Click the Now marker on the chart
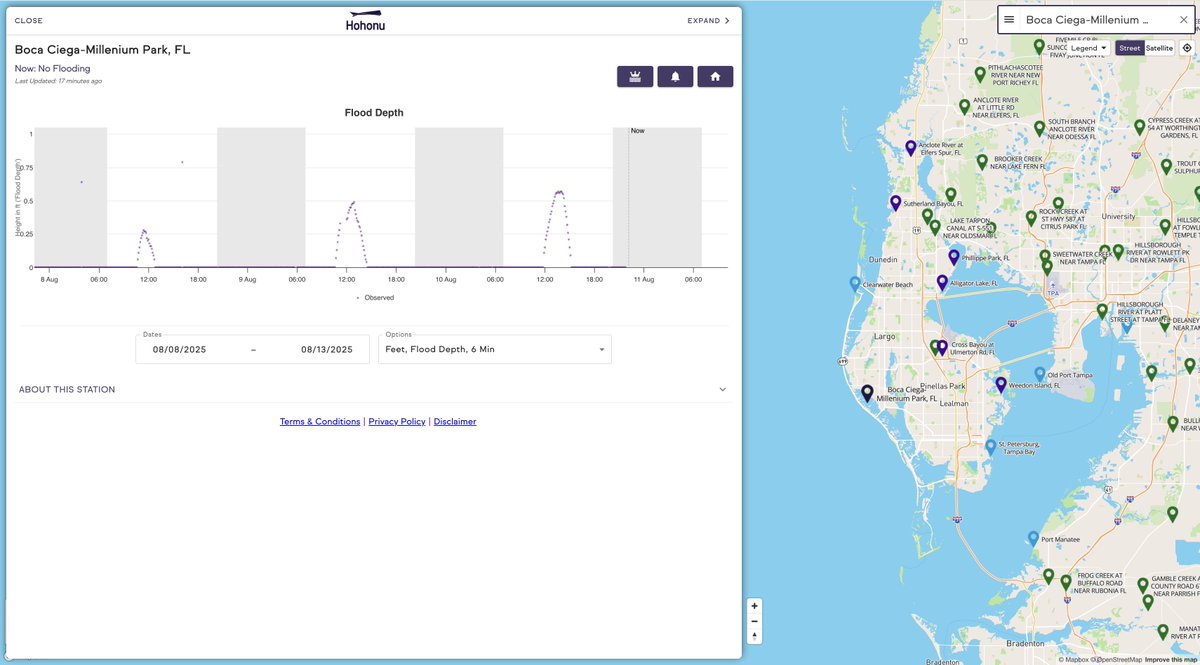Screen dimensions: 1200x665 click(x=637, y=130)
